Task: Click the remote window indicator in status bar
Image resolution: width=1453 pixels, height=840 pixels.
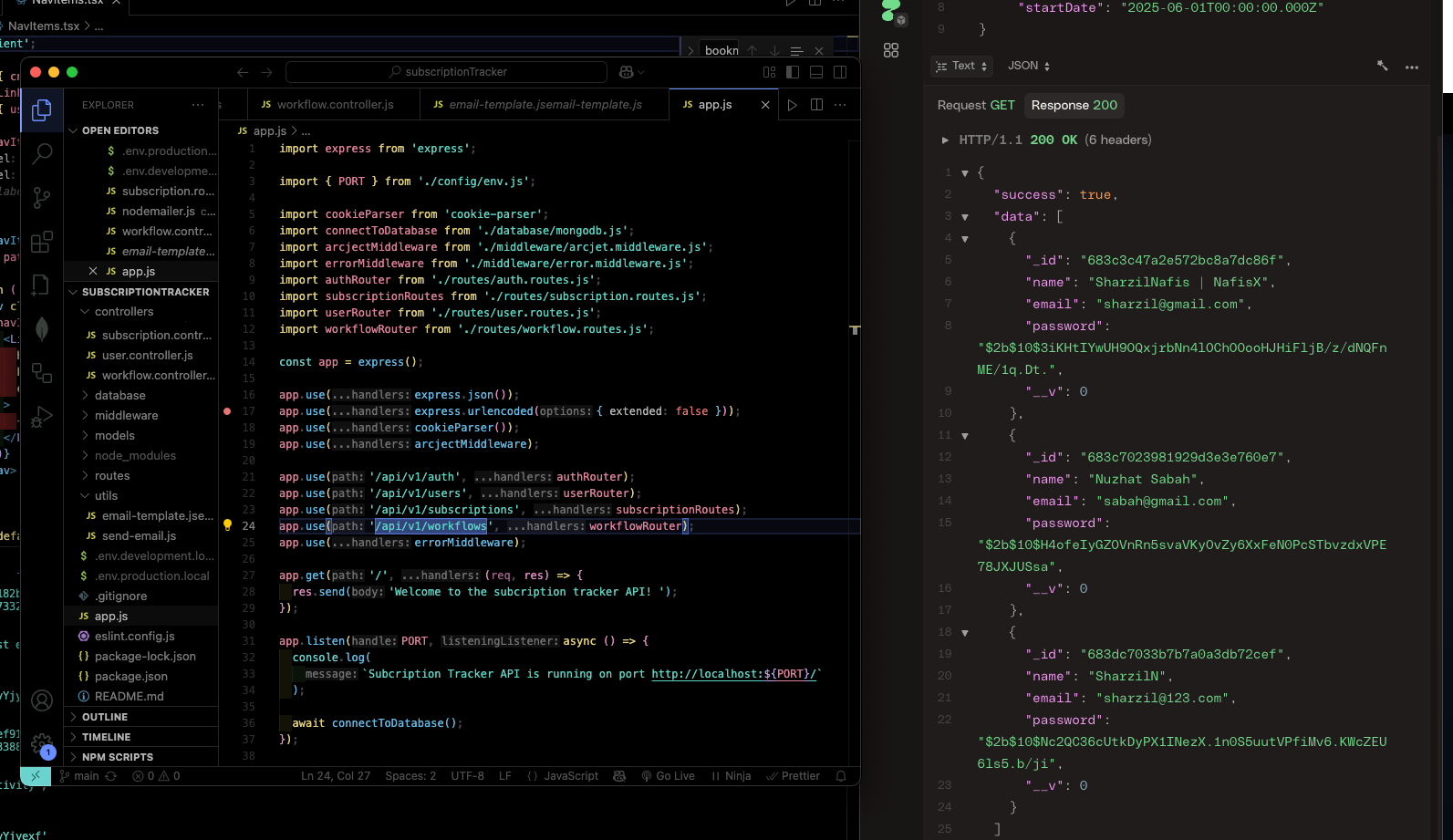Action: 36,776
